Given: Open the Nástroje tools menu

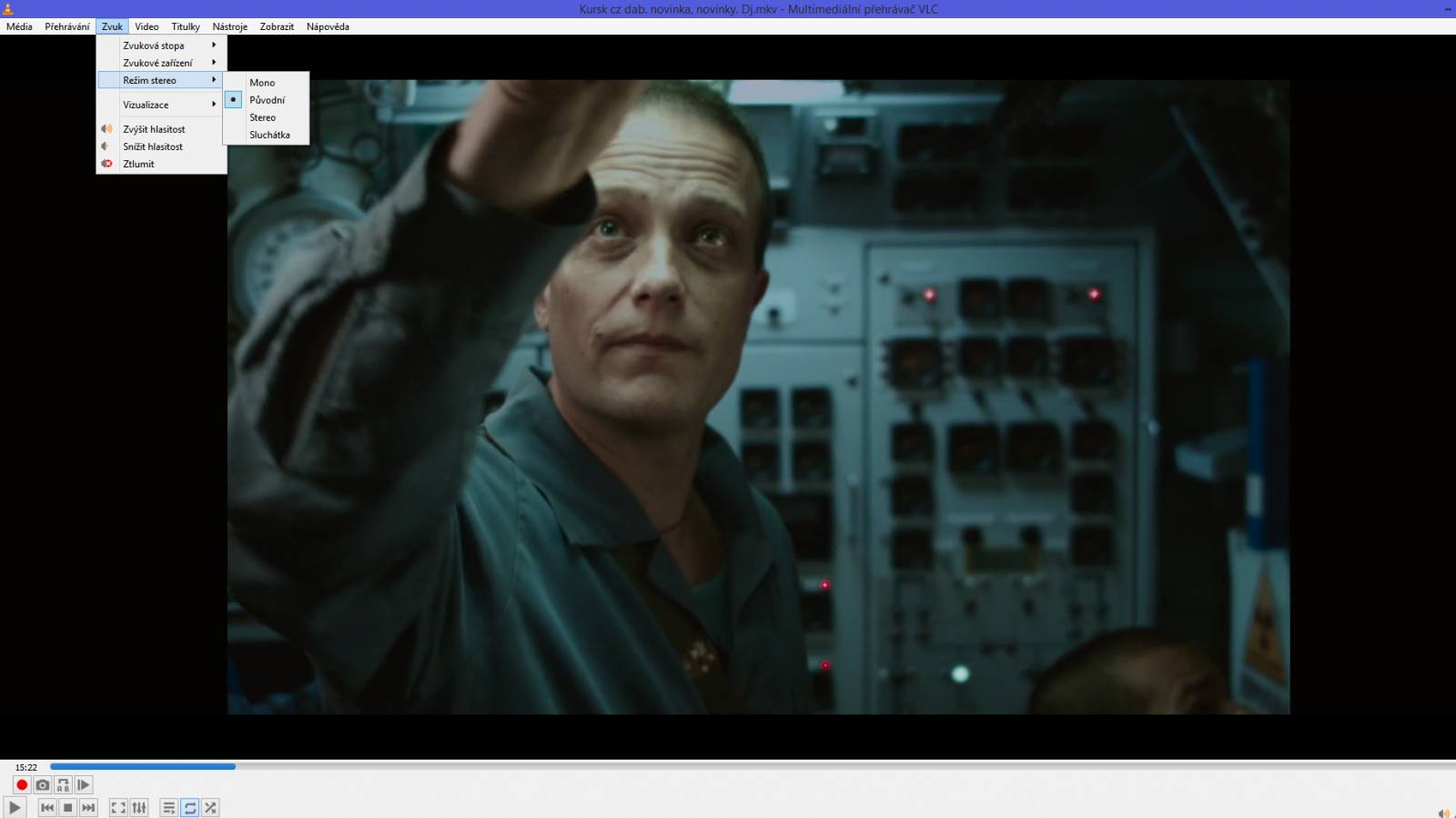Looking at the screenshot, I should click(230, 26).
